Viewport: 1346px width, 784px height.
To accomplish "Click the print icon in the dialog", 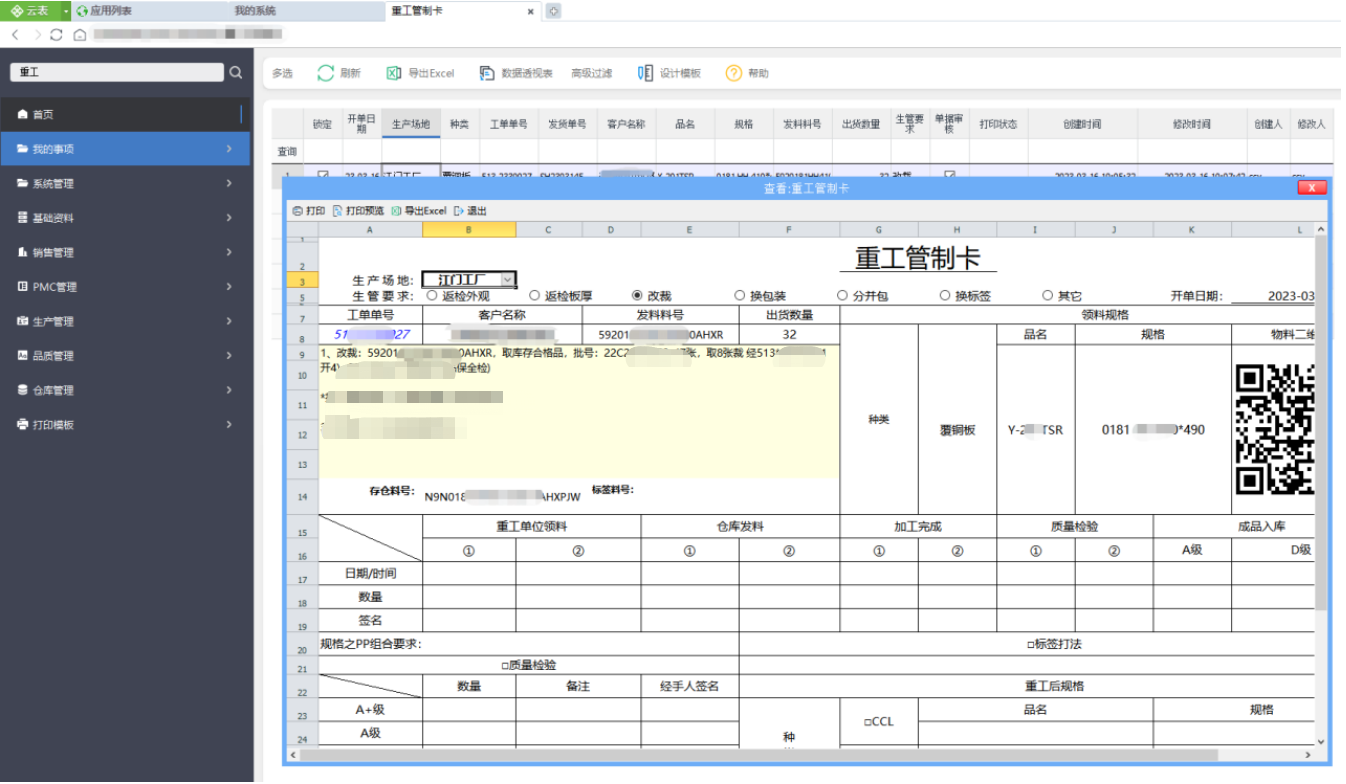I will 298,211.
